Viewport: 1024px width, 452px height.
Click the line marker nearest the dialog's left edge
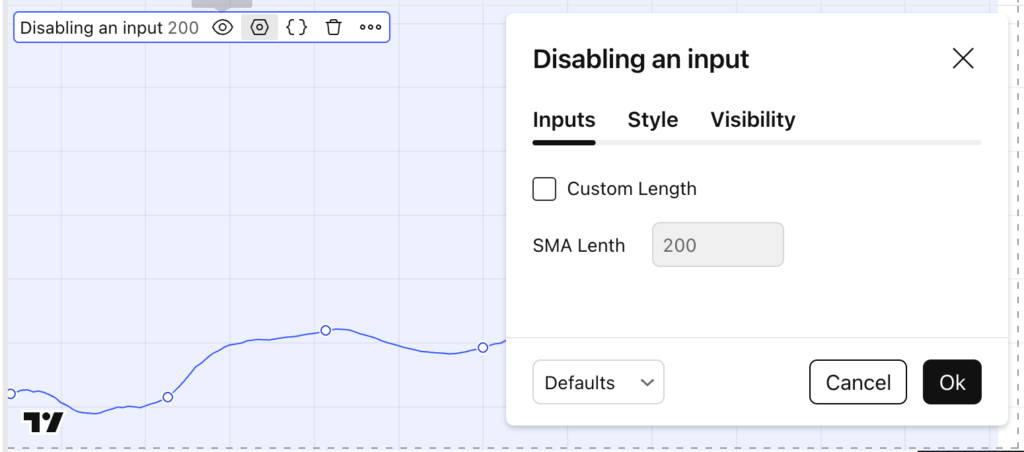point(483,347)
